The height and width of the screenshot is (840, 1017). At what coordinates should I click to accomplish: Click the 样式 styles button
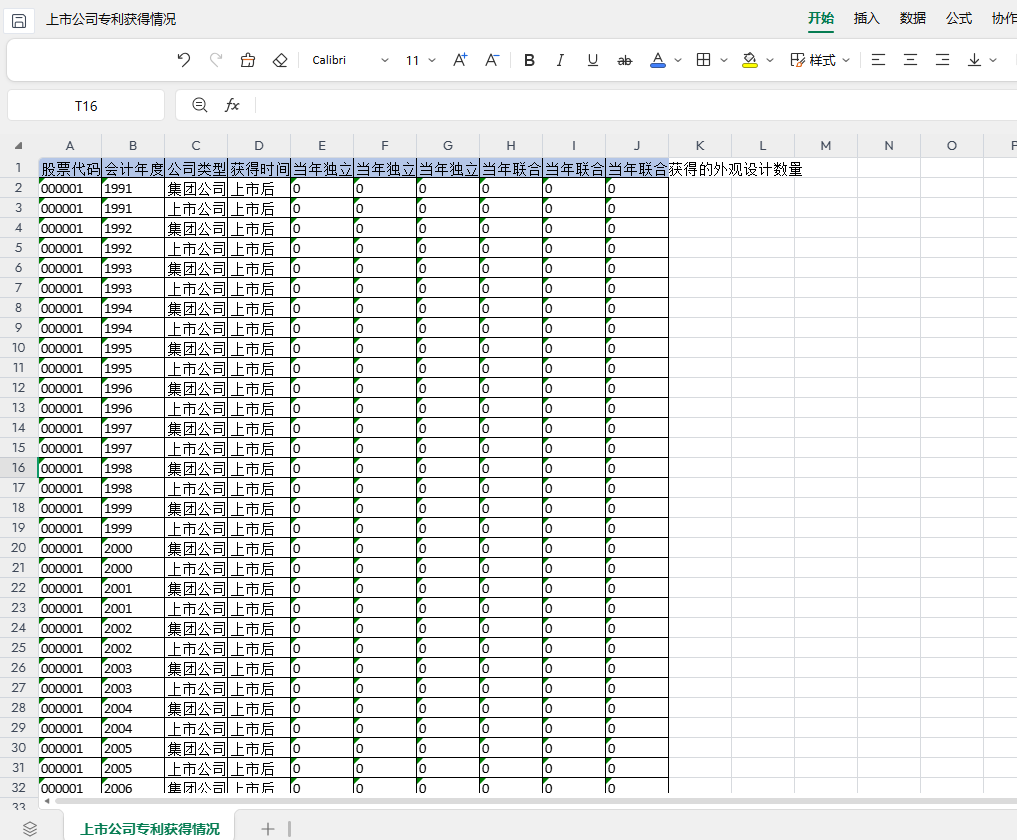point(820,60)
